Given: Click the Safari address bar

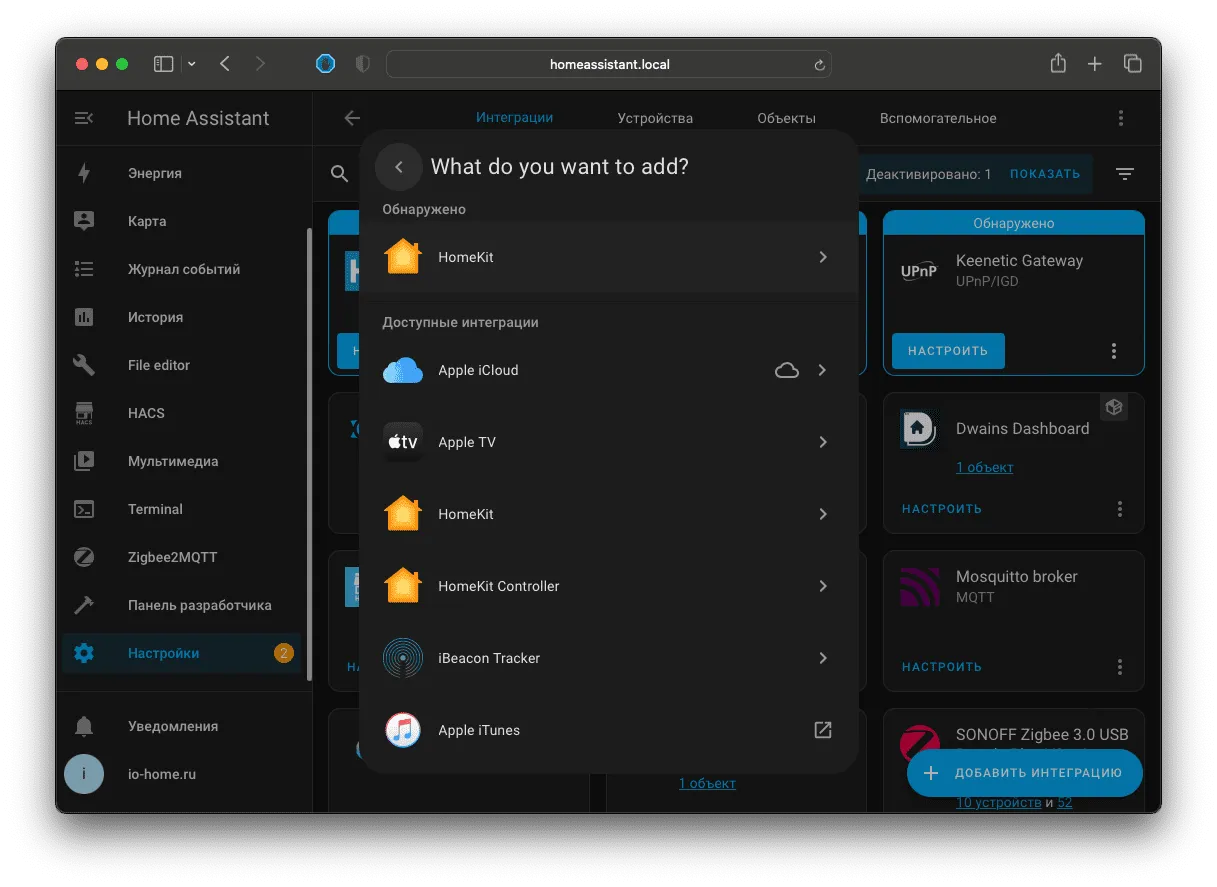Looking at the screenshot, I should tap(608, 64).
